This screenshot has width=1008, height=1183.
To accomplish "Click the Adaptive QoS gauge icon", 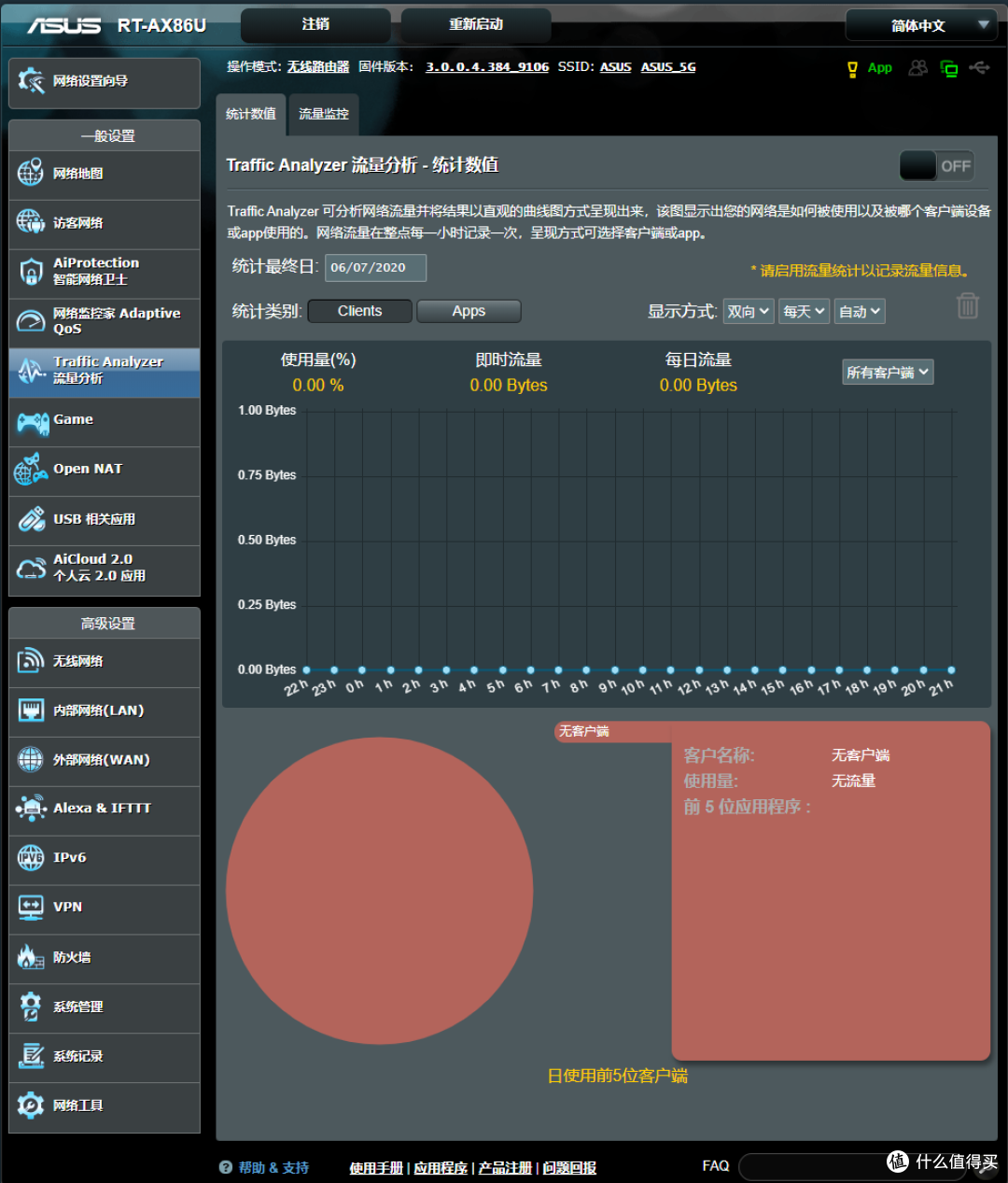I will click(x=31, y=321).
